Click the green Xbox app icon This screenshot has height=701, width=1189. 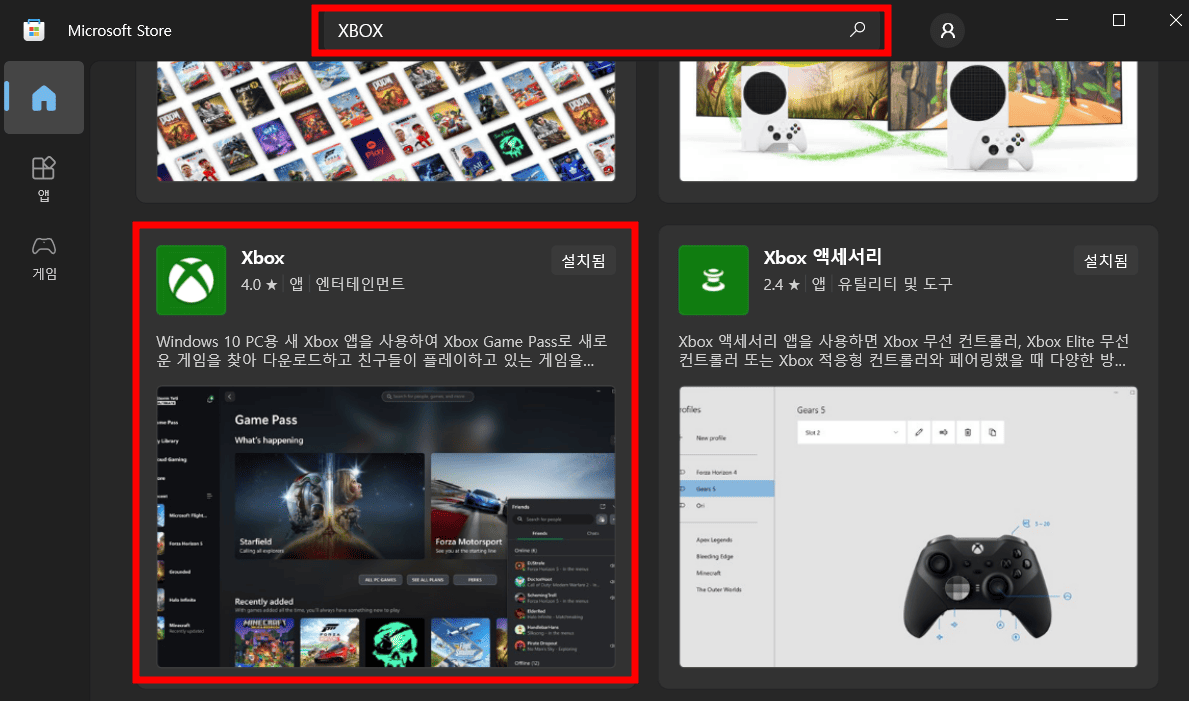191,280
